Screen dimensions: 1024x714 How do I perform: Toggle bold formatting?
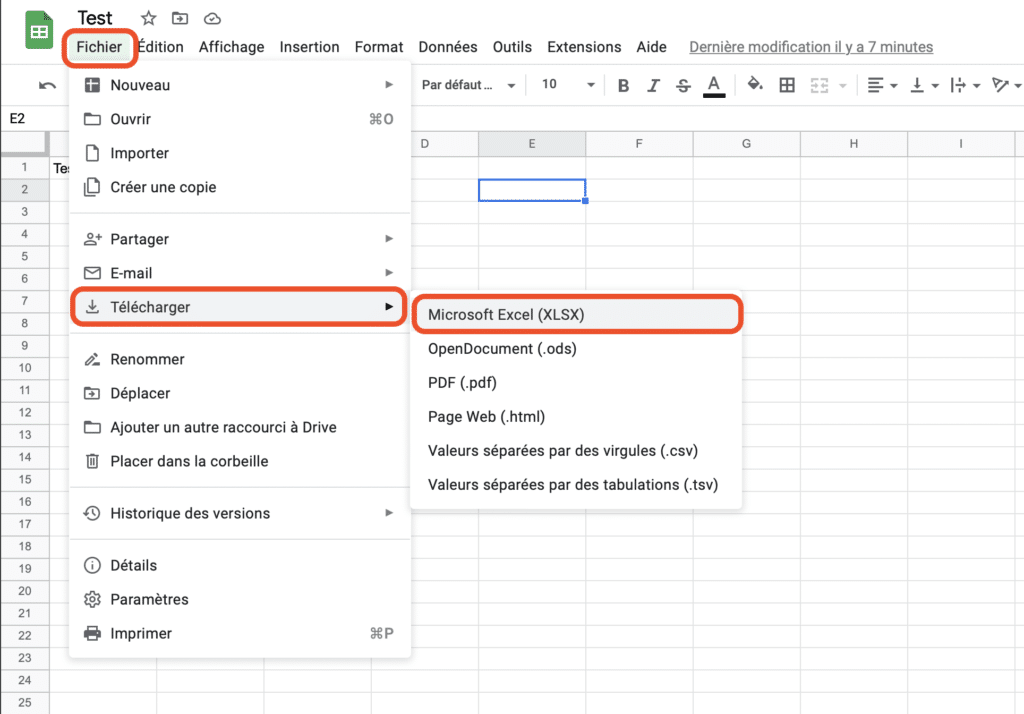(623, 85)
